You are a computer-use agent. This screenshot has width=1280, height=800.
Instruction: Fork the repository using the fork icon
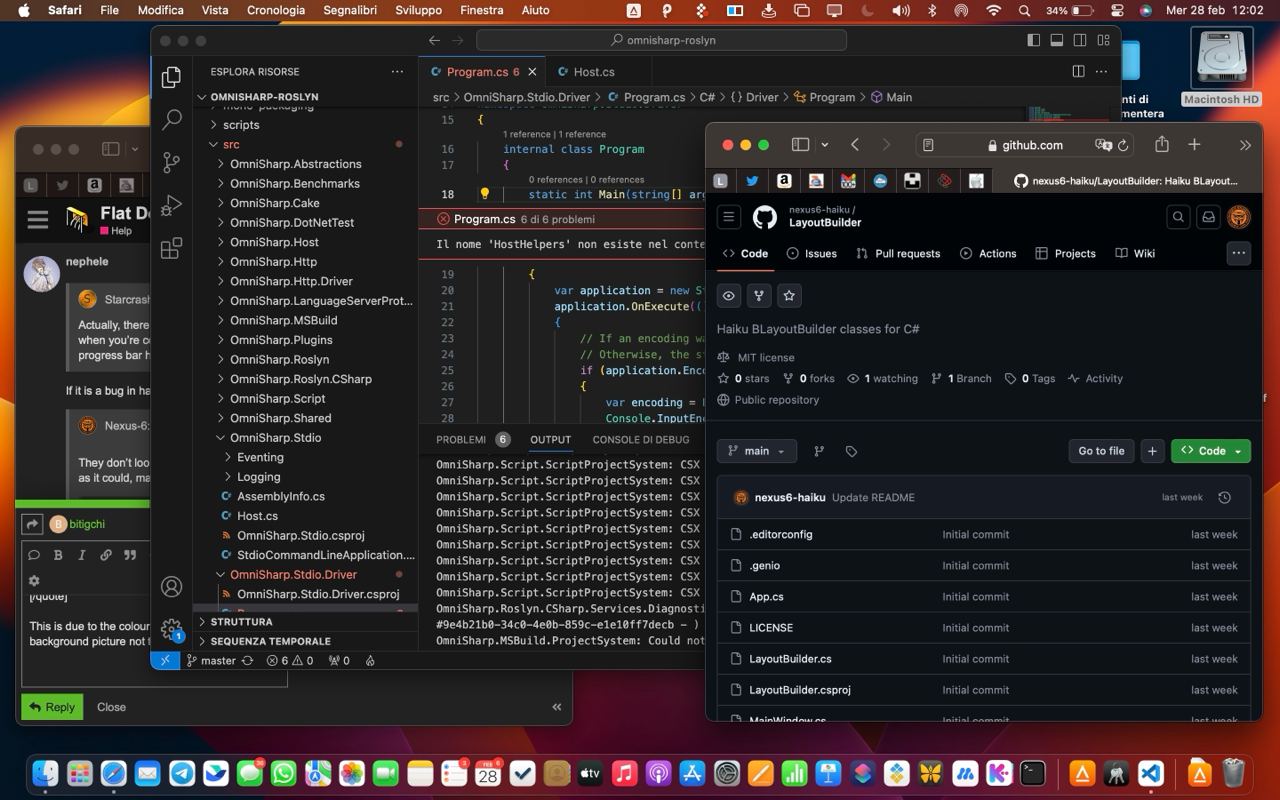759,296
